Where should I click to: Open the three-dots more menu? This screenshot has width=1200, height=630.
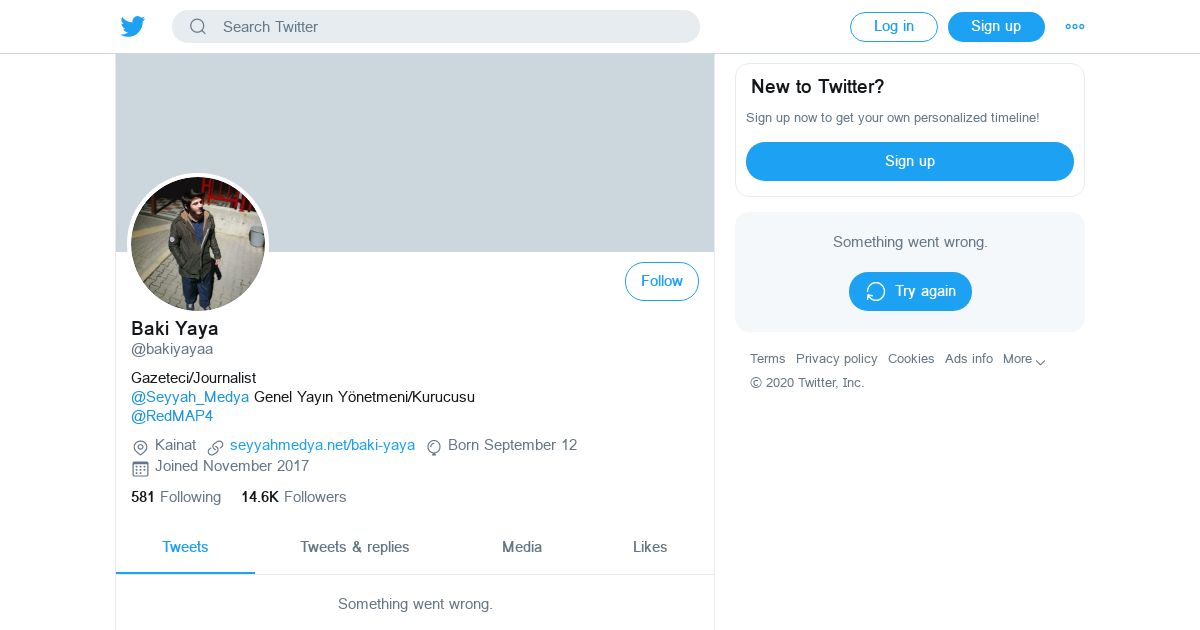(x=1075, y=27)
